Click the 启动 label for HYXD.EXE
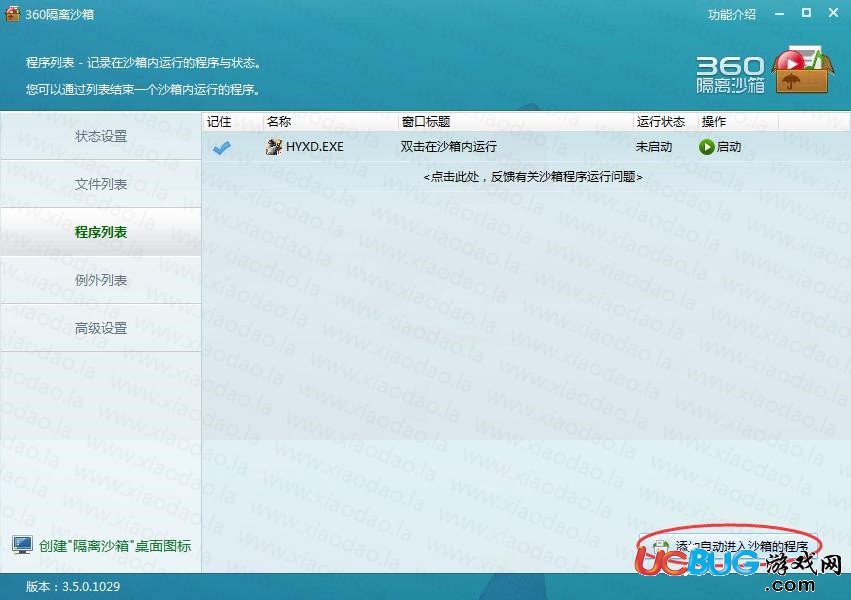The height and width of the screenshot is (600, 851). (728, 146)
